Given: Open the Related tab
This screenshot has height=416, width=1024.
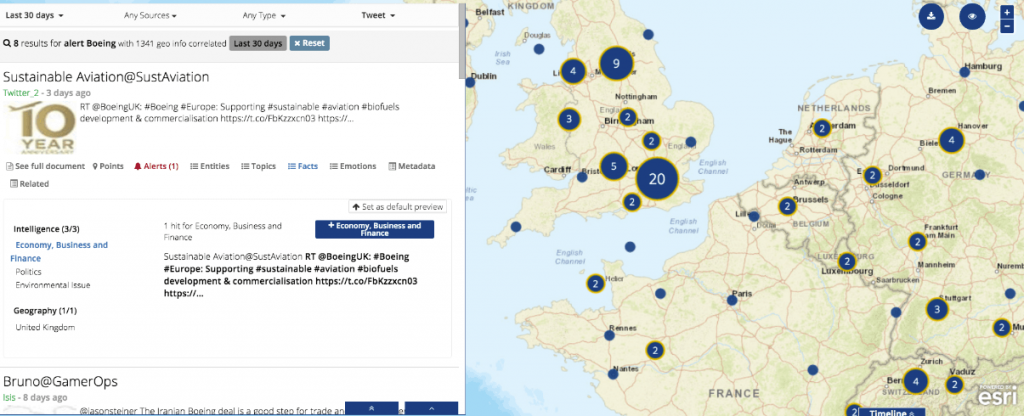Looking at the screenshot, I should pos(29,184).
